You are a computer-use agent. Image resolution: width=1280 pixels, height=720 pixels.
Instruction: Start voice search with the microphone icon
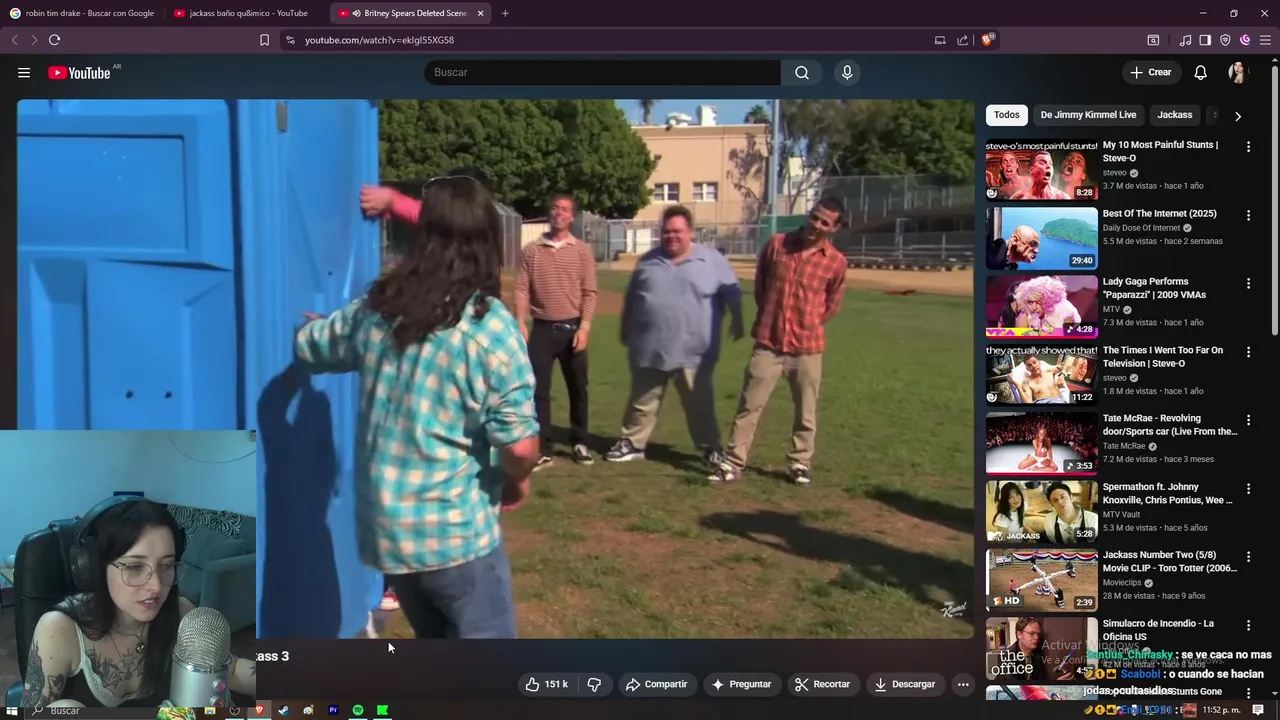pos(847,72)
